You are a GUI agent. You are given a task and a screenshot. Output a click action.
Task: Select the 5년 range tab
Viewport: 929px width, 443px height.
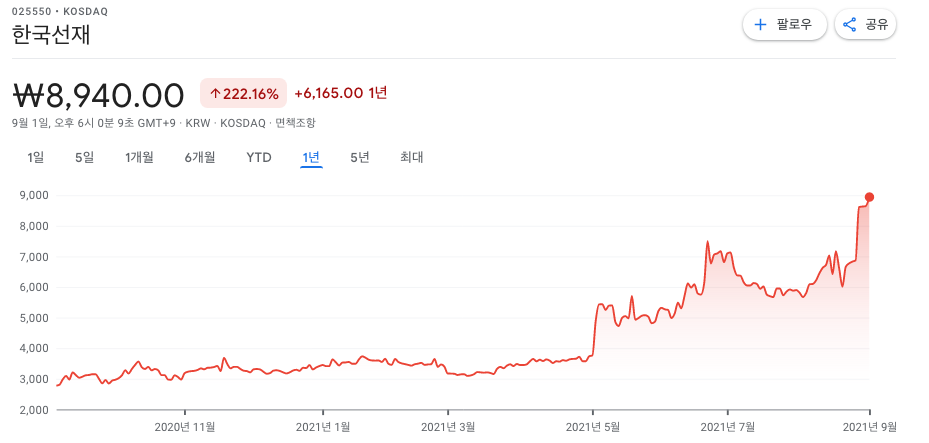(x=360, y=158)
